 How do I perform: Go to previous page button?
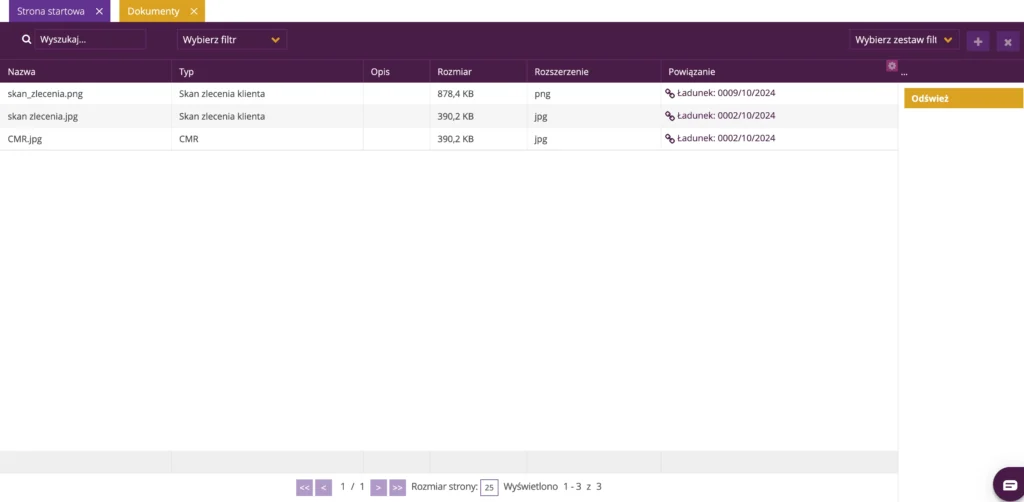pos(323,488)
